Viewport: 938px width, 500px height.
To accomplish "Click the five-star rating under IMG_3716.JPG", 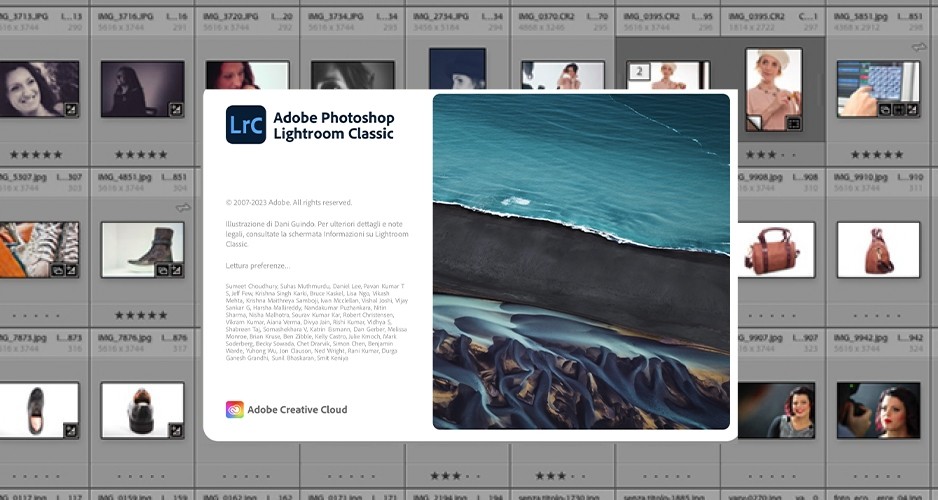I will [141, 155].
